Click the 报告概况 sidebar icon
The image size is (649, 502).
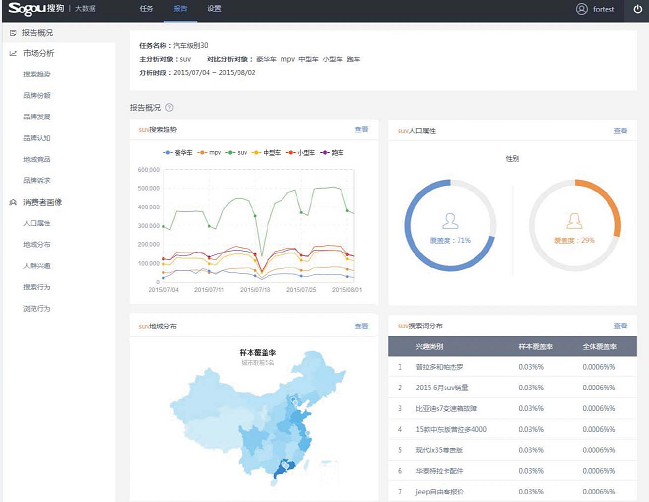[13, 33]
